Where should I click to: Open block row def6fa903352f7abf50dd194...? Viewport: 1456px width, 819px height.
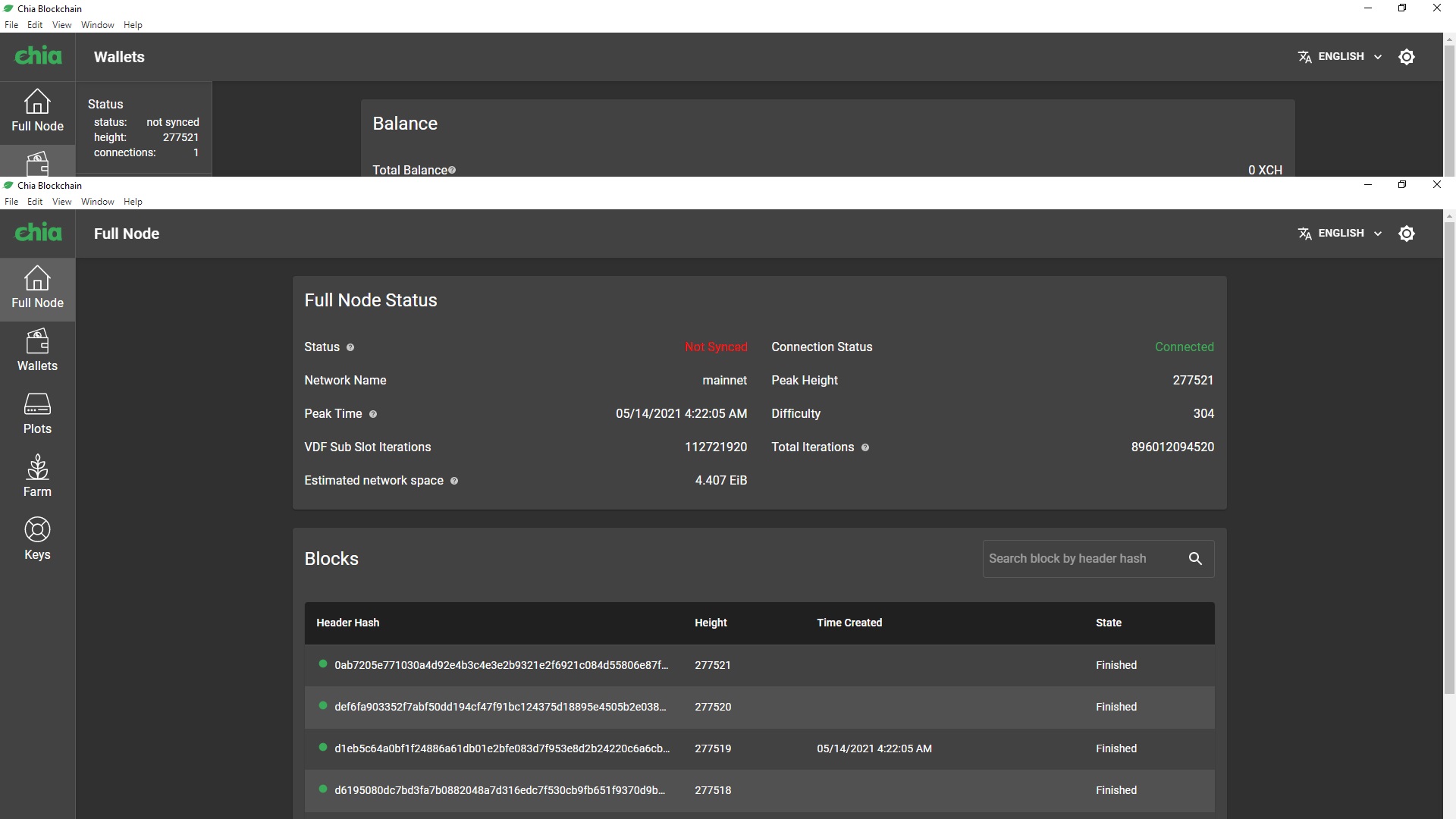(x=759, y=707)
